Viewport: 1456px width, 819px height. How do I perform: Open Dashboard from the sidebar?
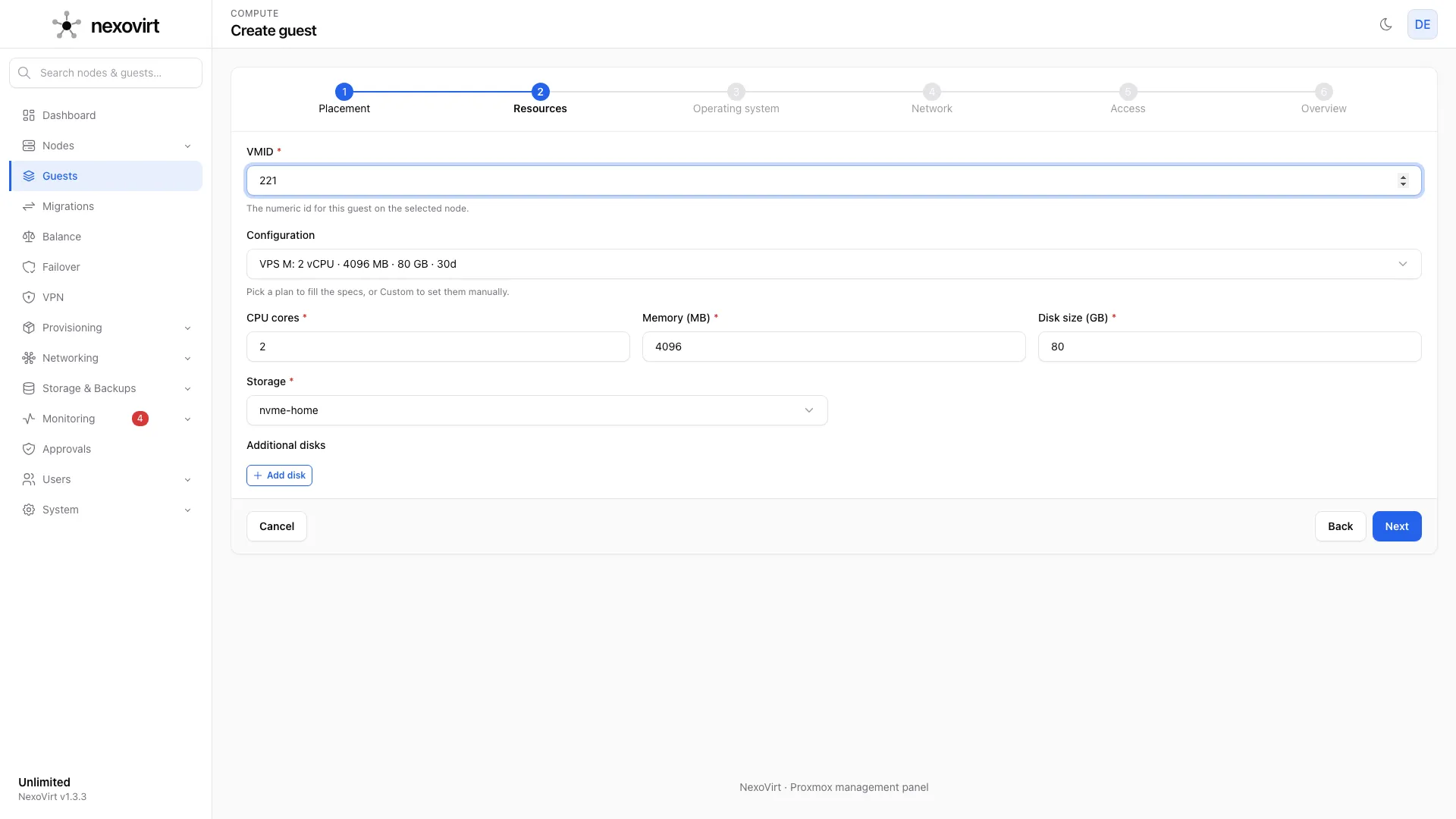click(x=106, y=115)
